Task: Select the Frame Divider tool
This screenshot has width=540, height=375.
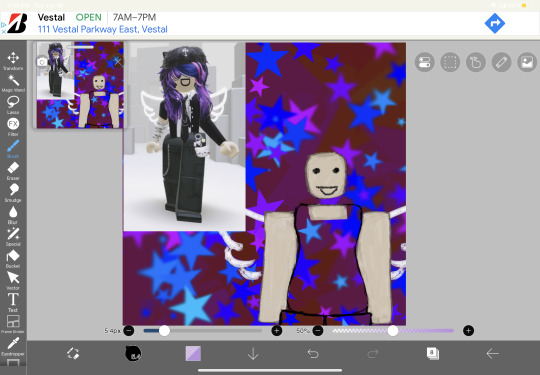Action: [x=13, y=324]
